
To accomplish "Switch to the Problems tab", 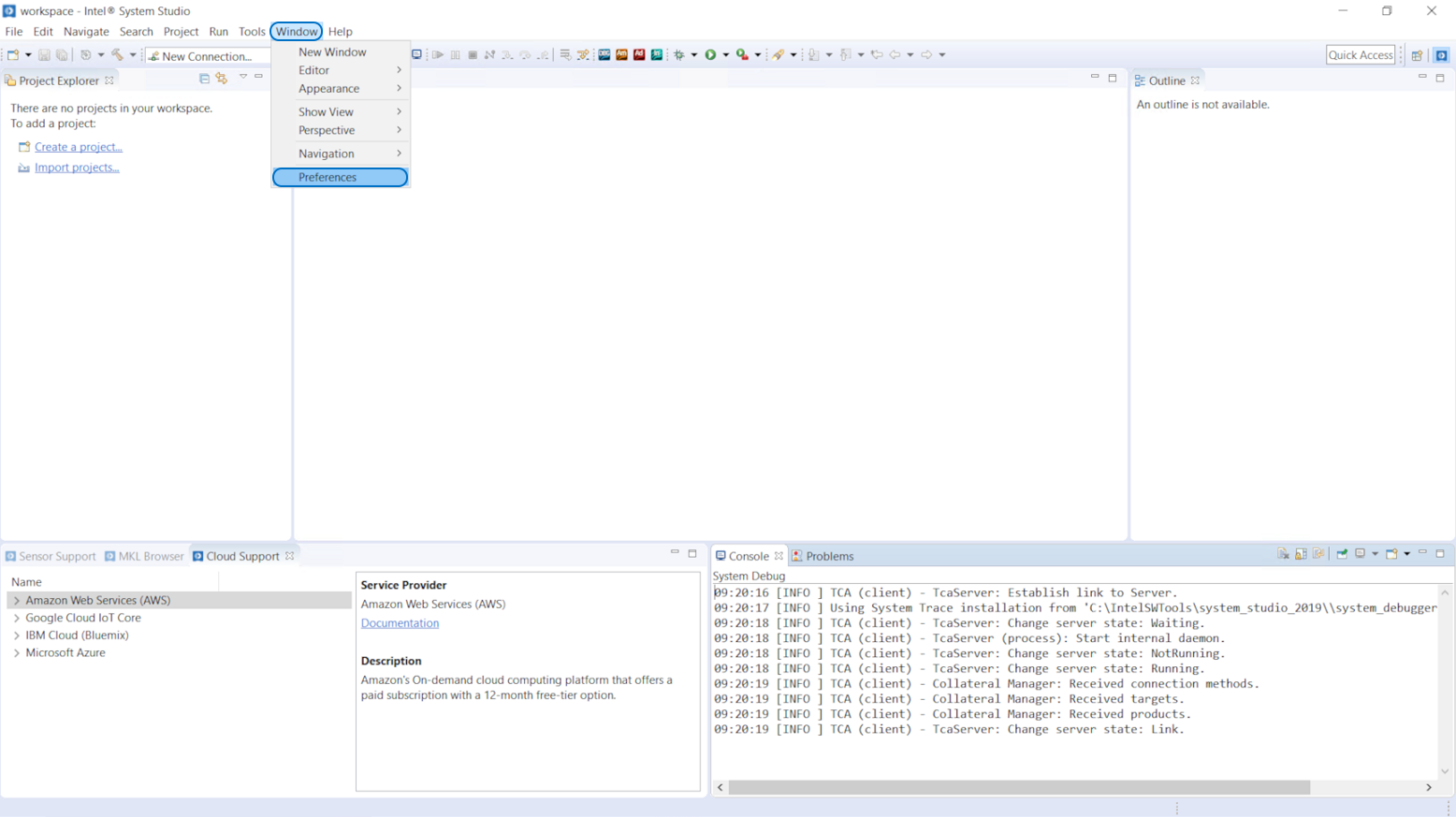I will click(x=823, y=556).
